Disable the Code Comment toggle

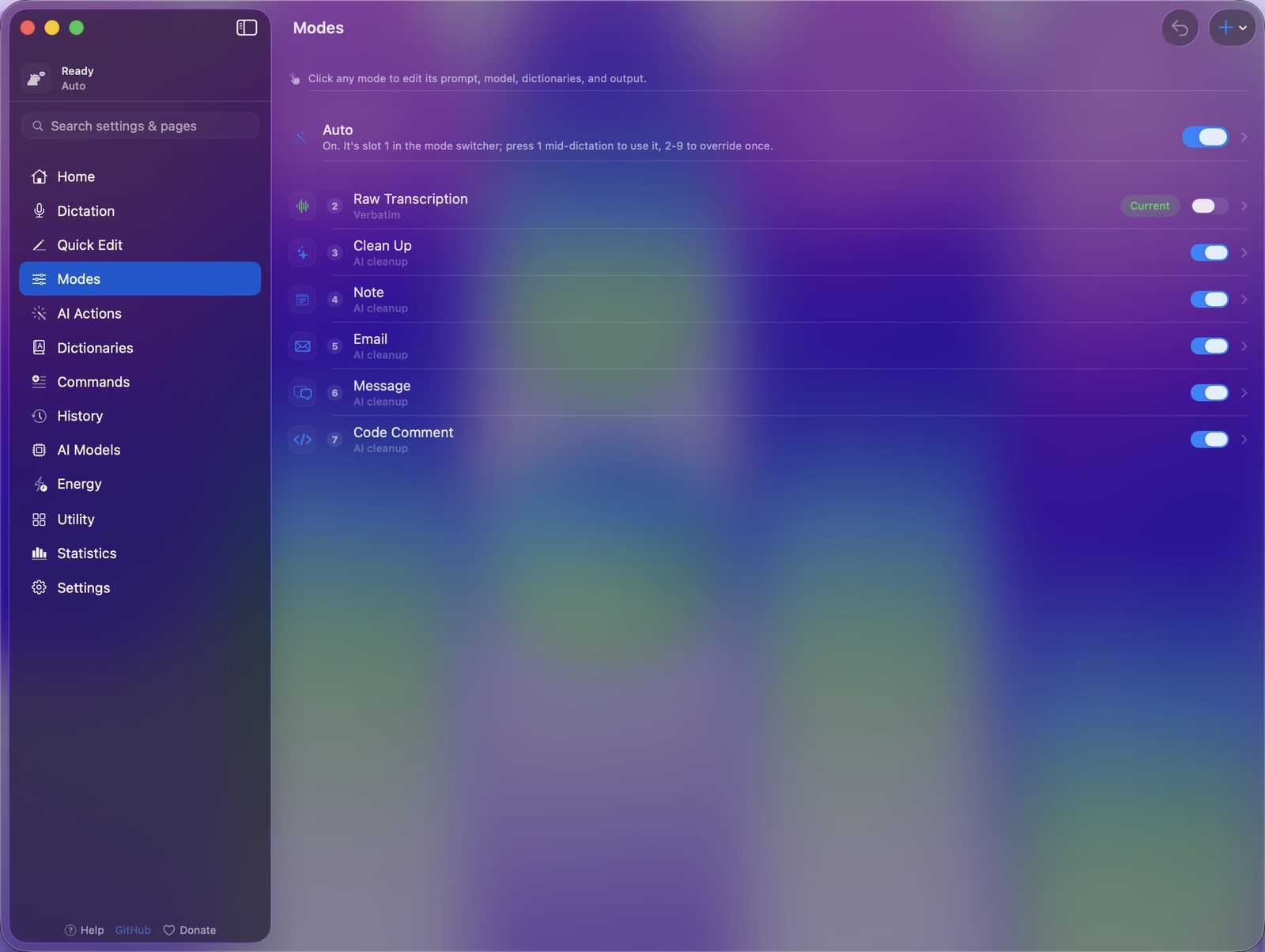click(x=1210, y=440)
